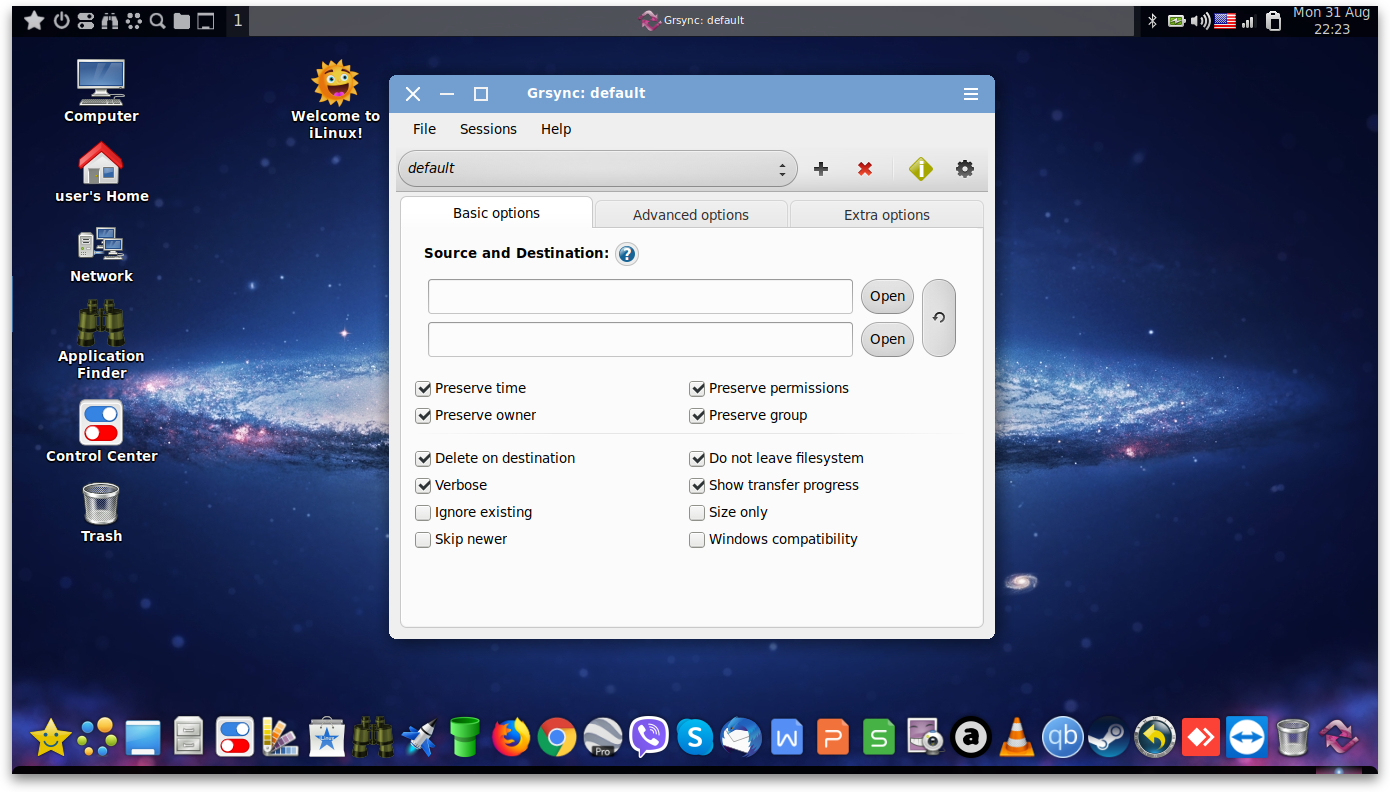The width and height of the screenshot is (1390, 792).
Task: Launch WPS Spreadsheets green icon in dock
Action: click(879, 738)
